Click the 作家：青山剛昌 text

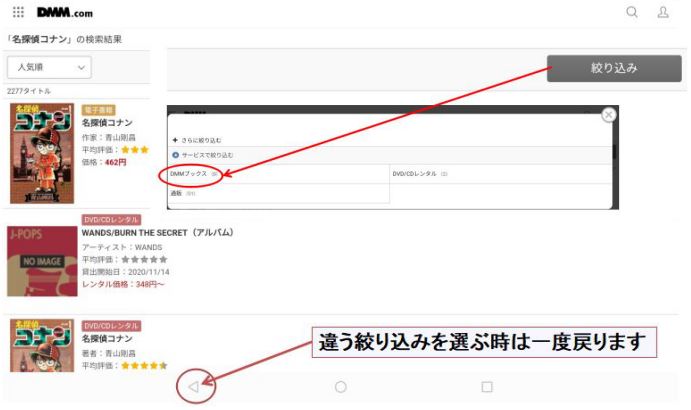[x=108, y=138]
